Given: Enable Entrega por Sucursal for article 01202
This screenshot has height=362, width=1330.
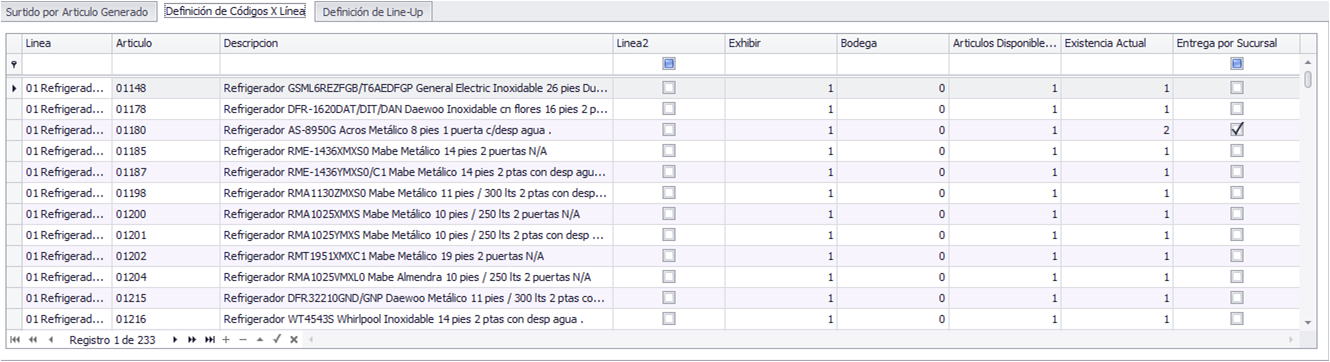Looking at the screenshot, I should pyautogui.click(x=1237, y=256).
